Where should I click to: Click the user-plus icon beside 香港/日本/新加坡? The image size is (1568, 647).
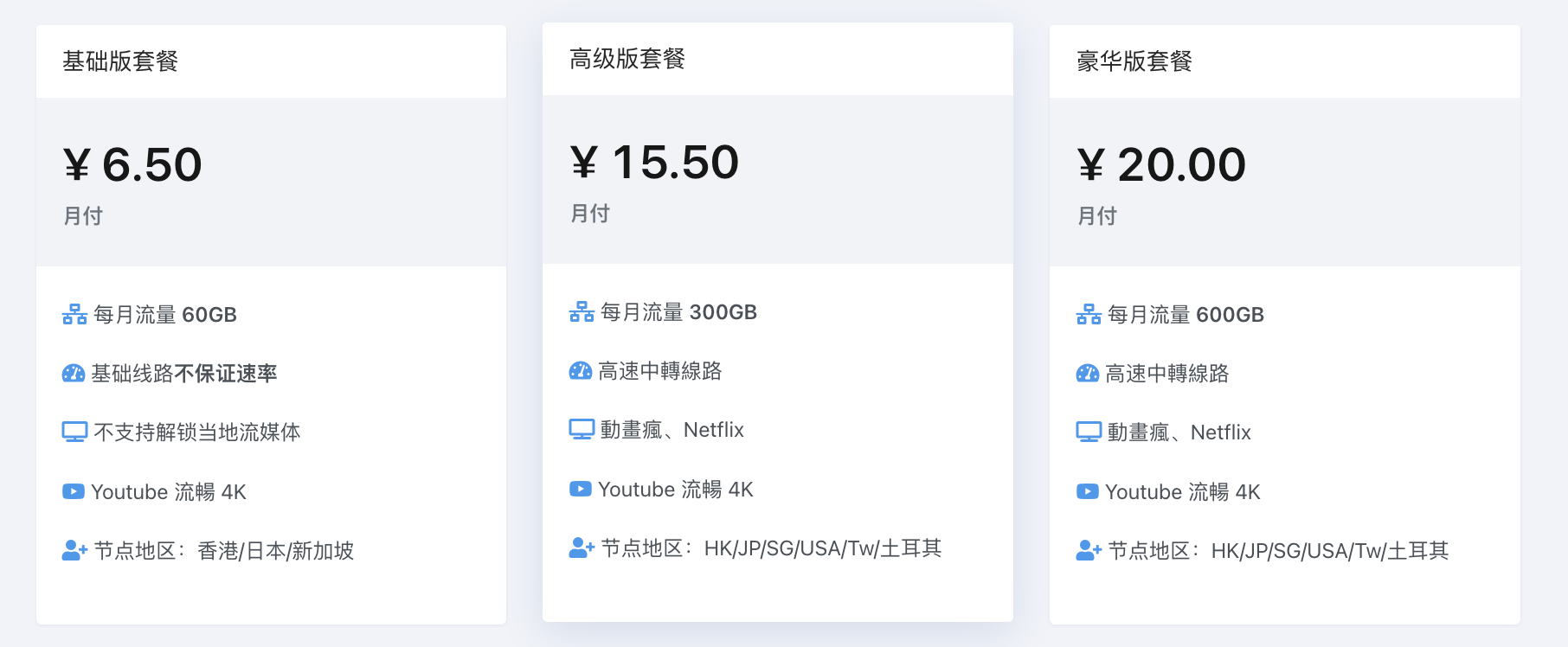coord(74,550)
